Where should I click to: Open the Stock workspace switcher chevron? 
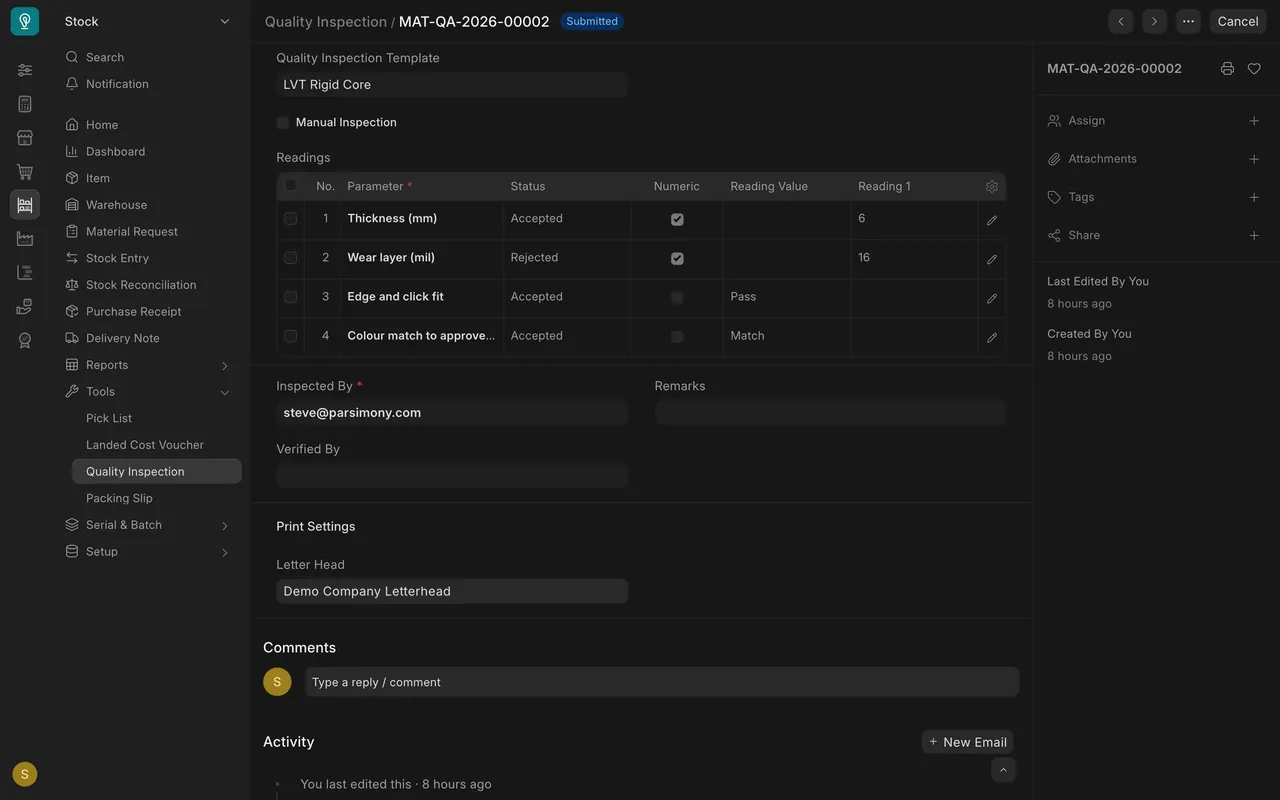225,22
